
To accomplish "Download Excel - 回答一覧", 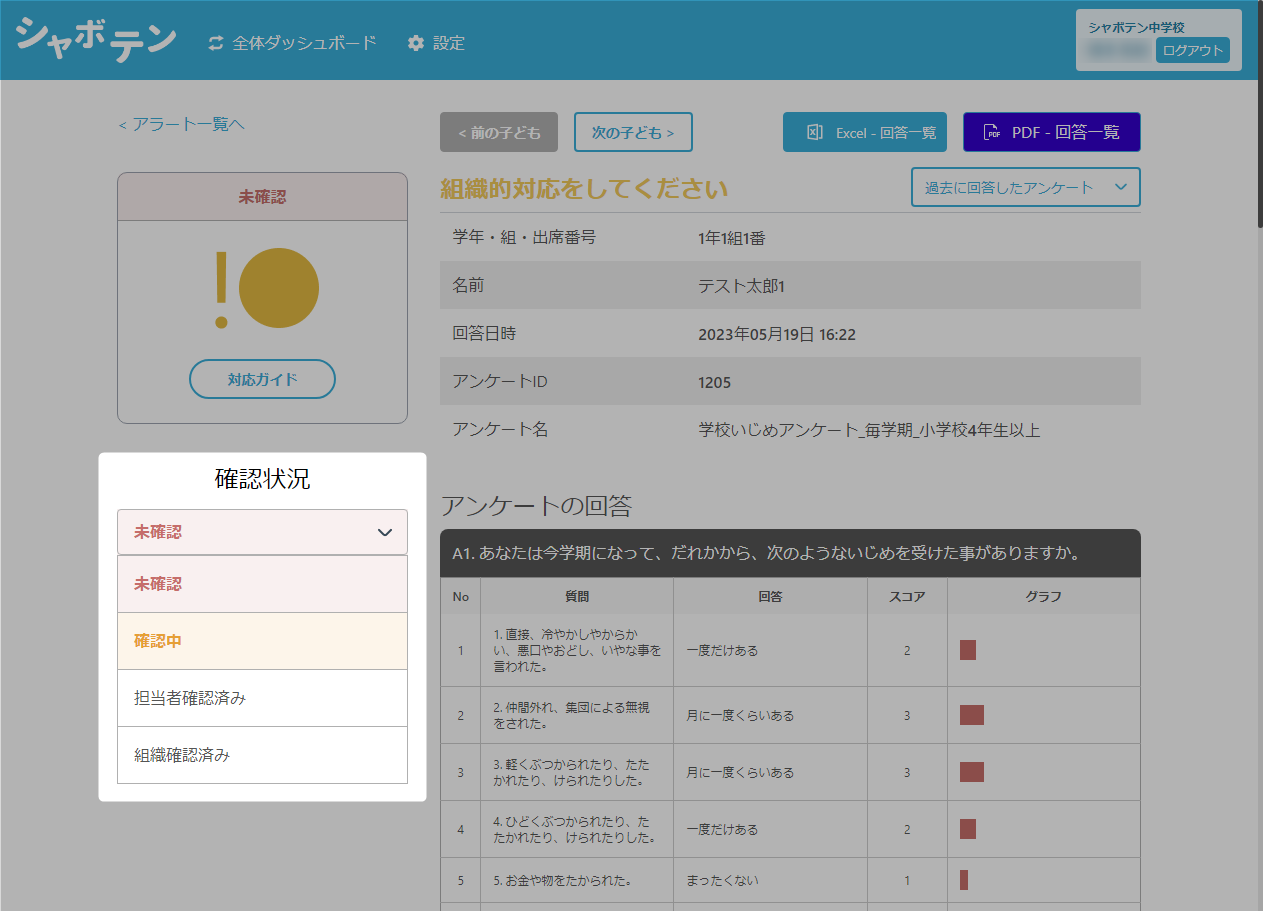I will tap(865, 132).
